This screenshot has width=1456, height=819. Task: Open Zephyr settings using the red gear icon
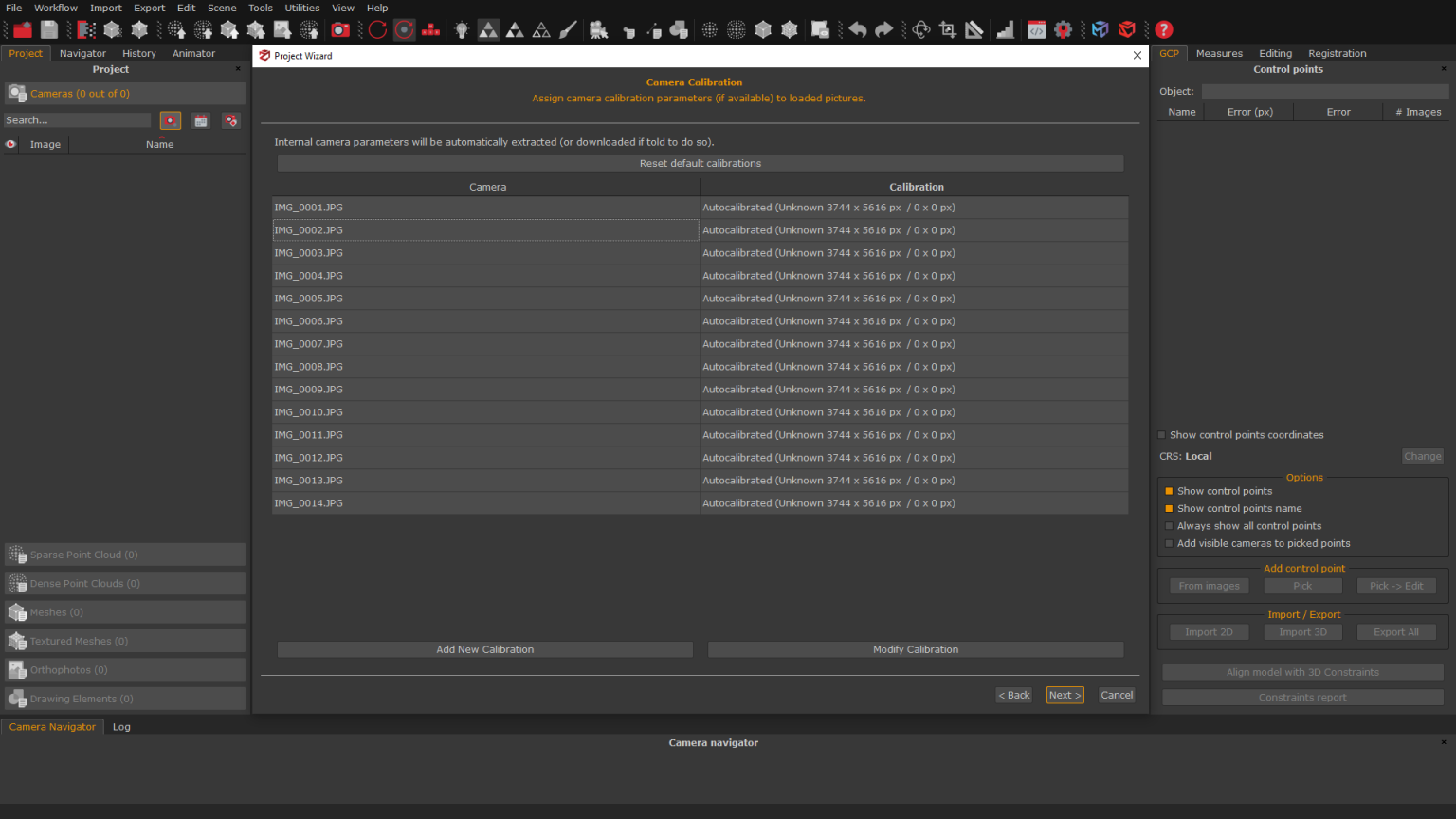coord(1064,29)
